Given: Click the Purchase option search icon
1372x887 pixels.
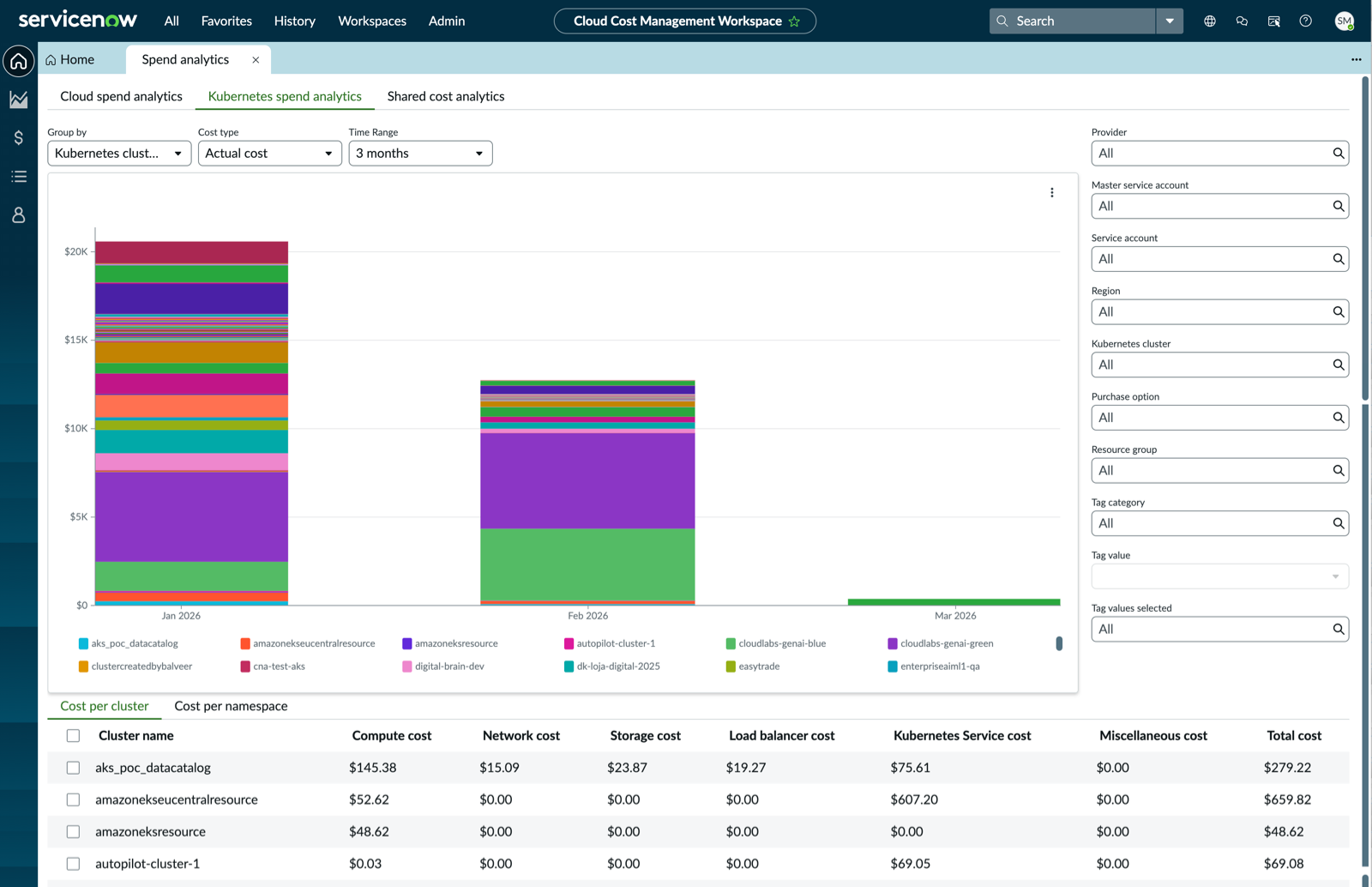Looking at the screenshot, I should pyautogui.click(x=1338, y=418).
